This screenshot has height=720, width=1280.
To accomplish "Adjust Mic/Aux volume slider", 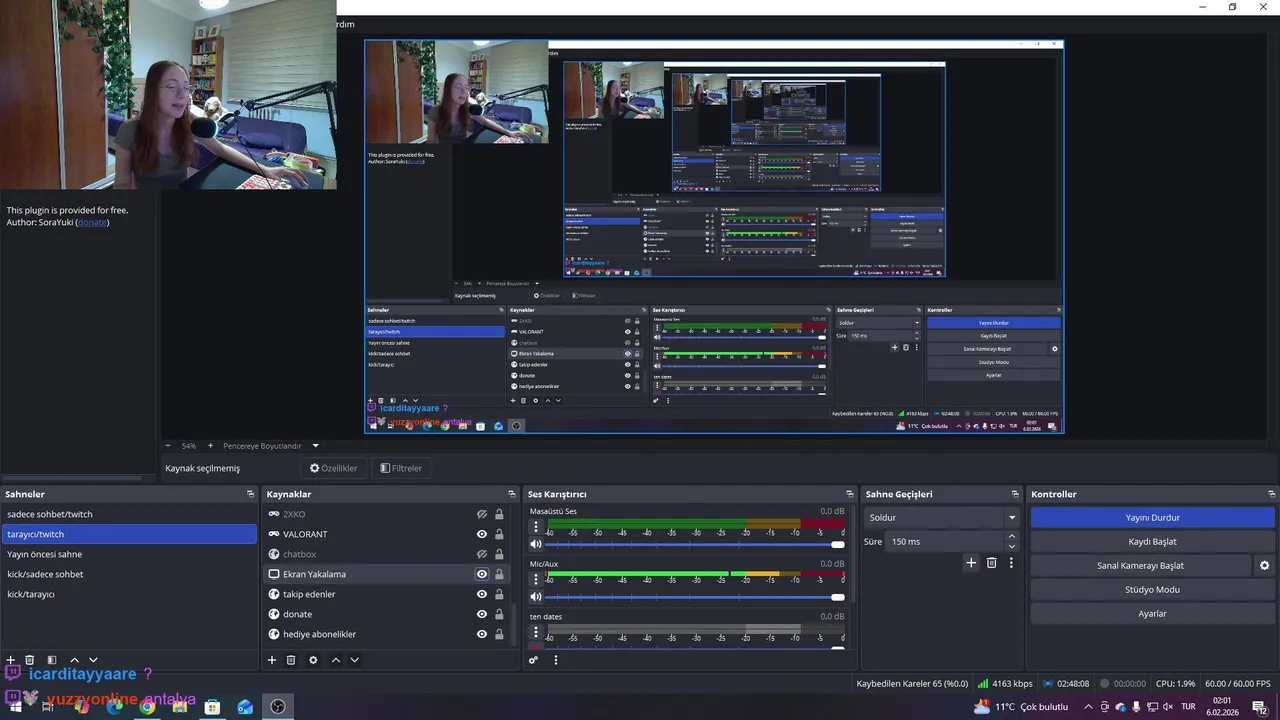I will [696, 597].
